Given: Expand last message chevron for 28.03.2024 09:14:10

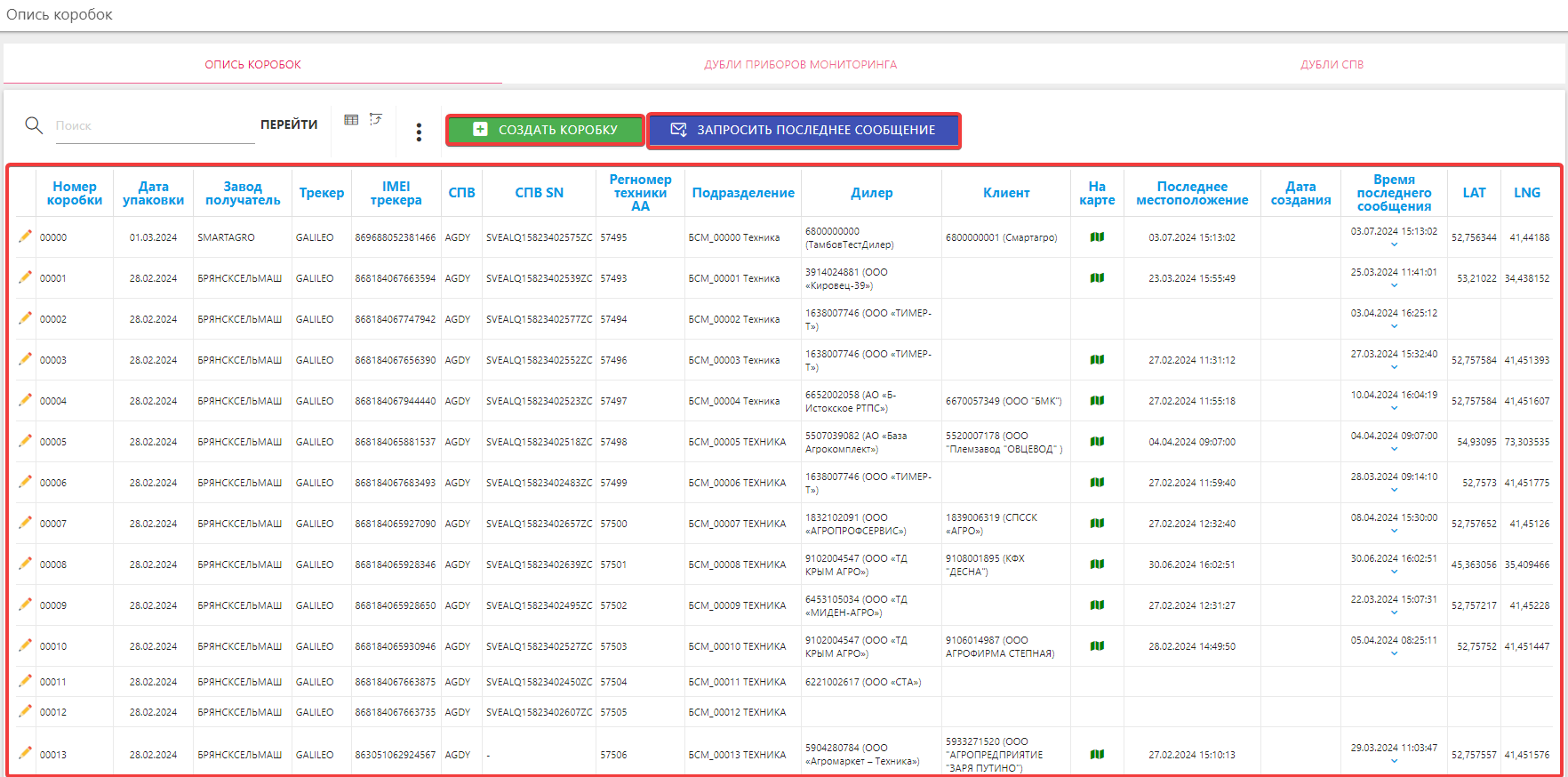Looking at the screenshot, I should click(1394, 490).
